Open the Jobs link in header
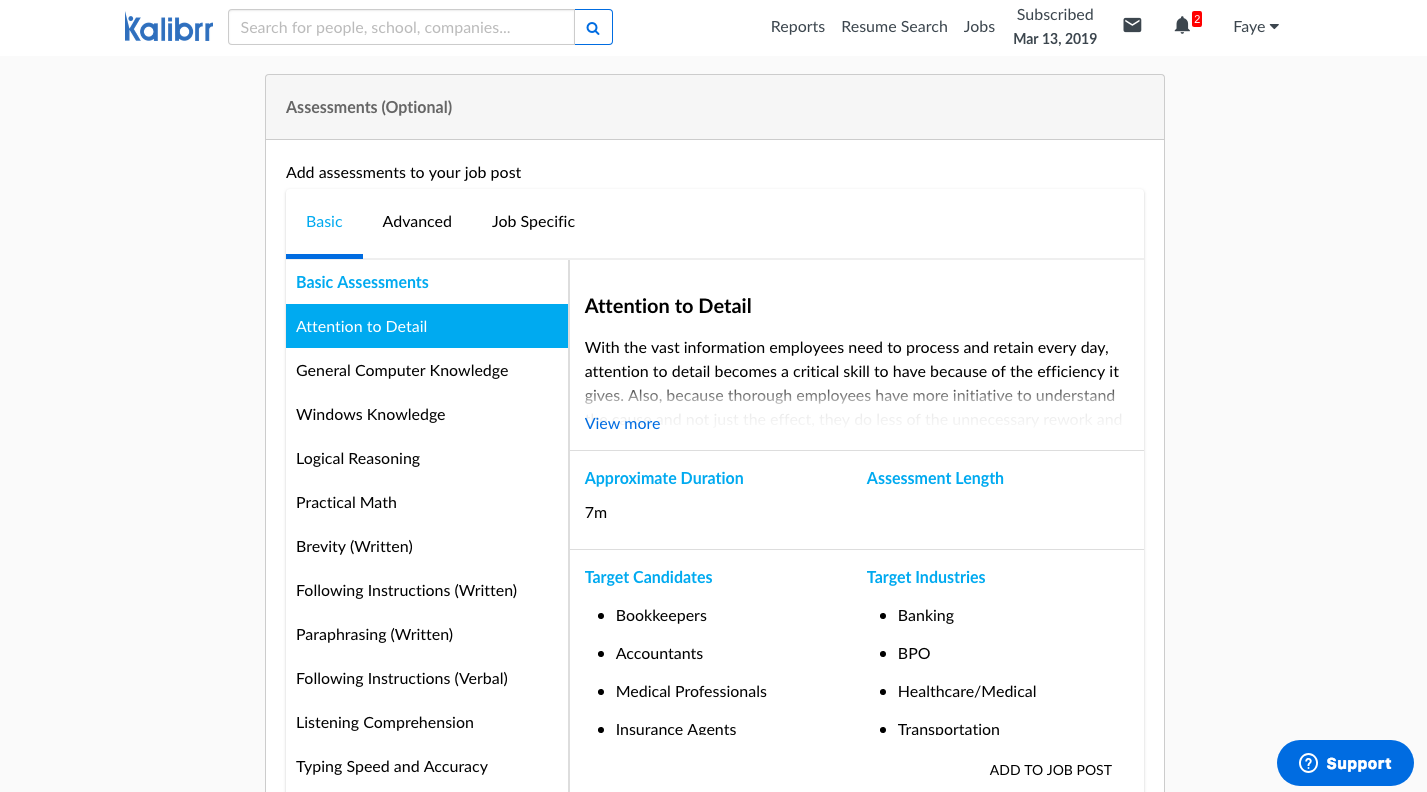Viewport: 1427px width, 792px height. 979,27
